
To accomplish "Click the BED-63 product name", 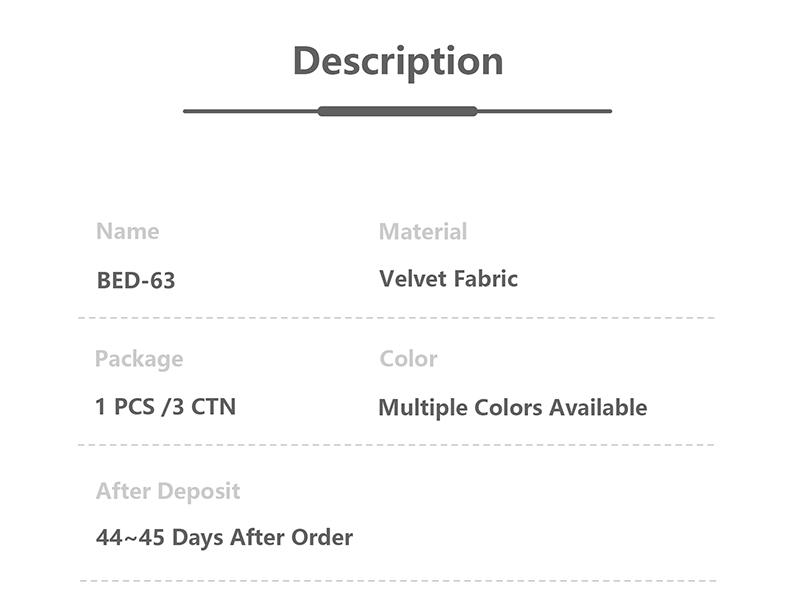I will tap(136, 281).
